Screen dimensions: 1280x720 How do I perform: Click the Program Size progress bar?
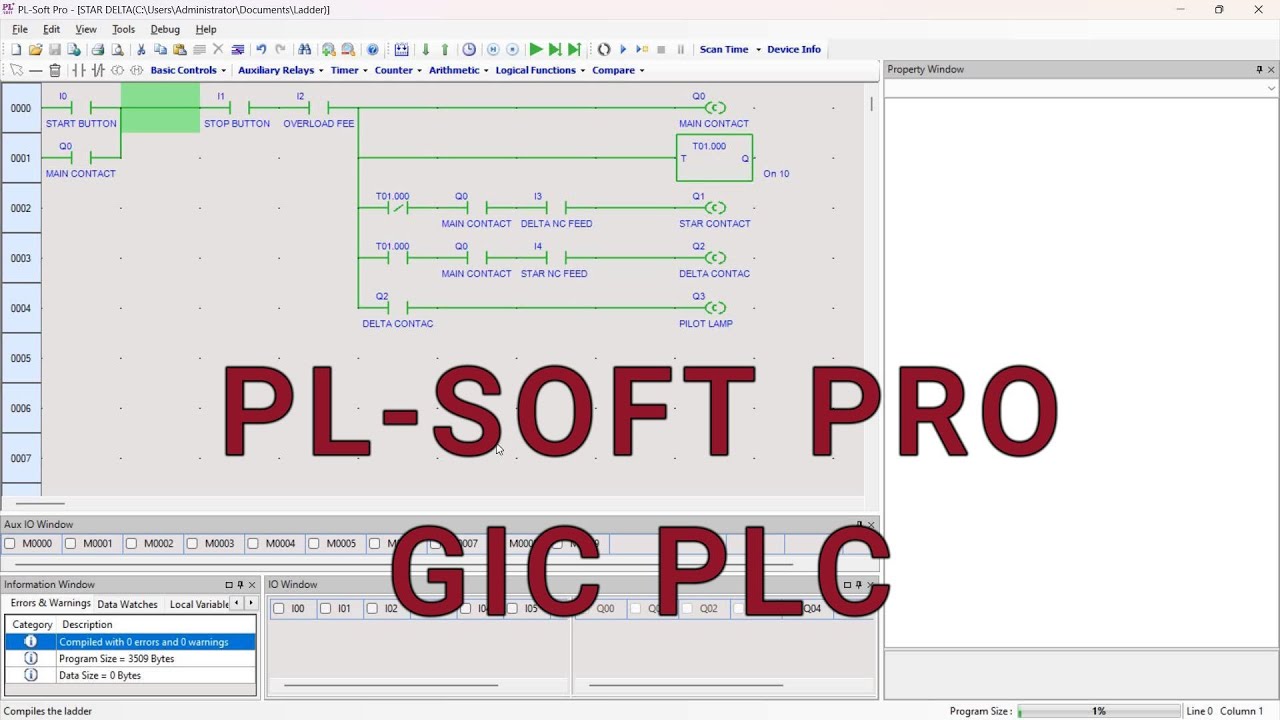point(1098,711)
